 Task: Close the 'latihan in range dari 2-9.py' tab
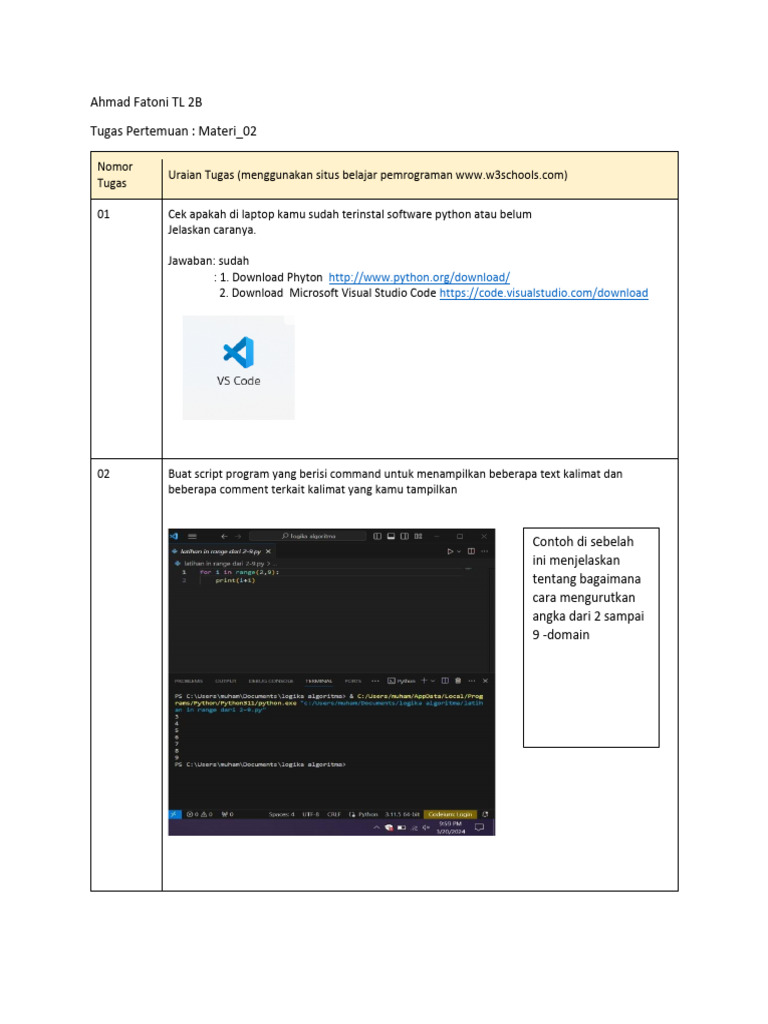268,552
